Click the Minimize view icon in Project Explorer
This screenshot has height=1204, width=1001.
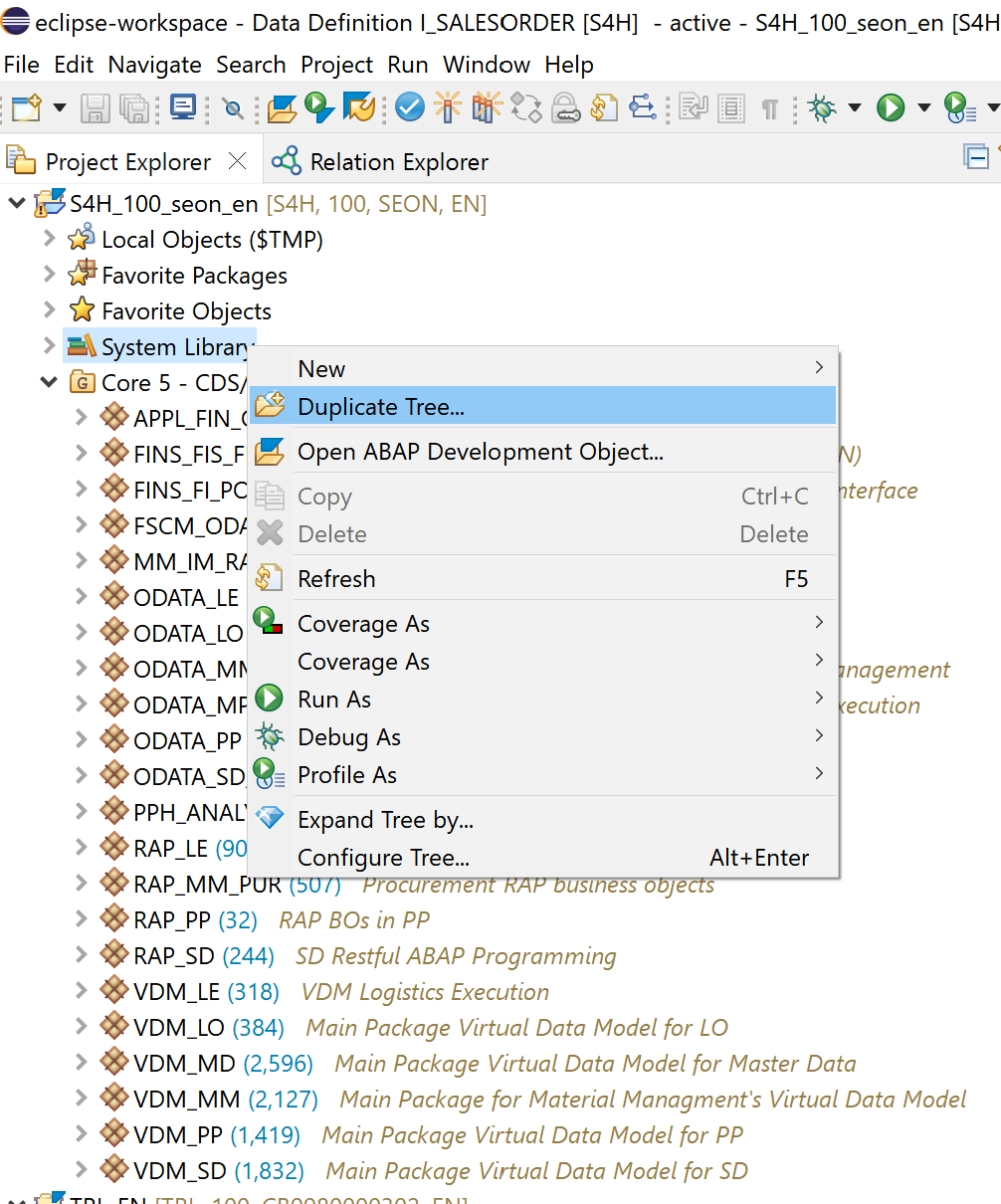click(977, 156)
